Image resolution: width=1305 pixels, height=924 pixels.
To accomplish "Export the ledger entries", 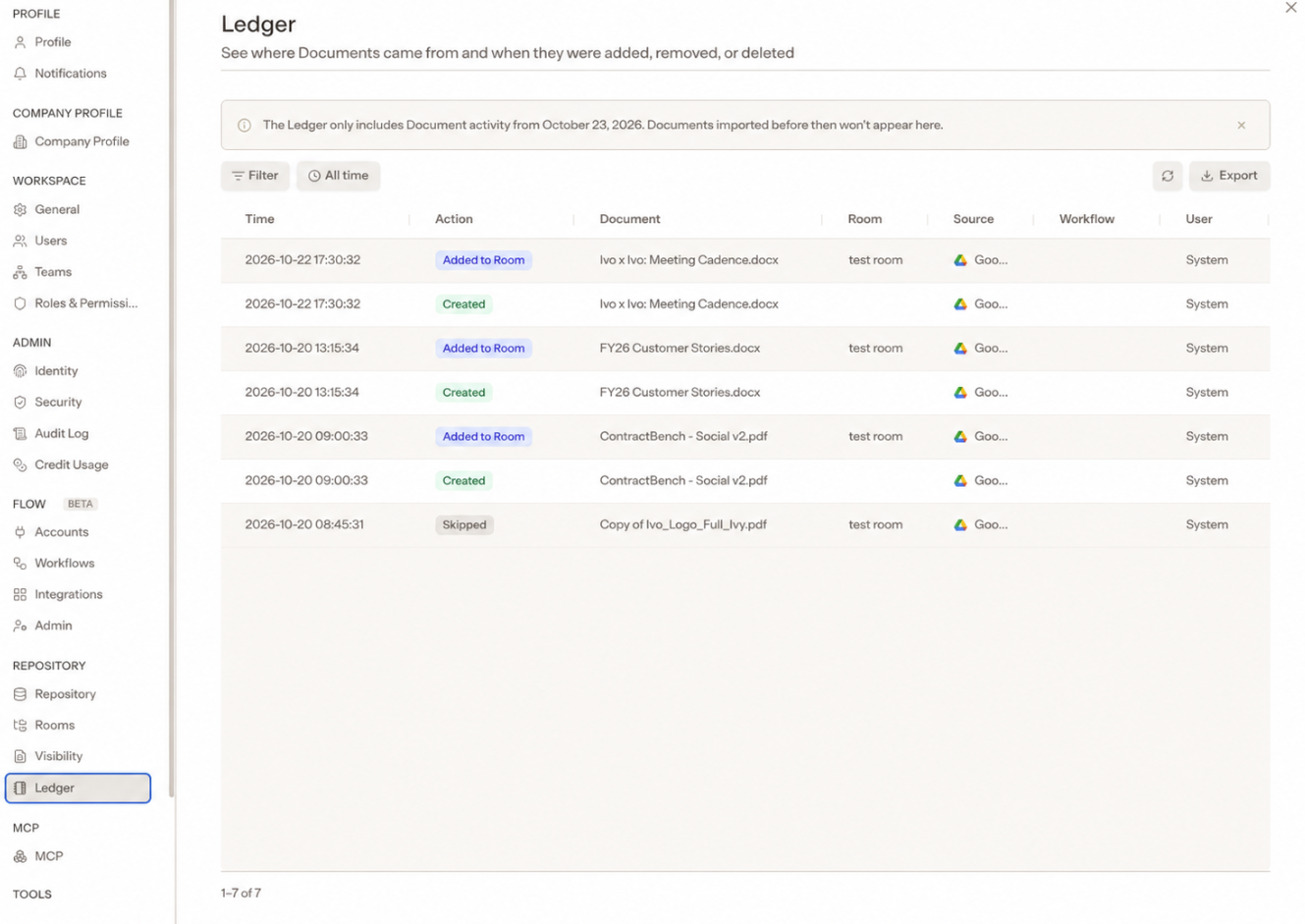I will (x=1229, y=176).
